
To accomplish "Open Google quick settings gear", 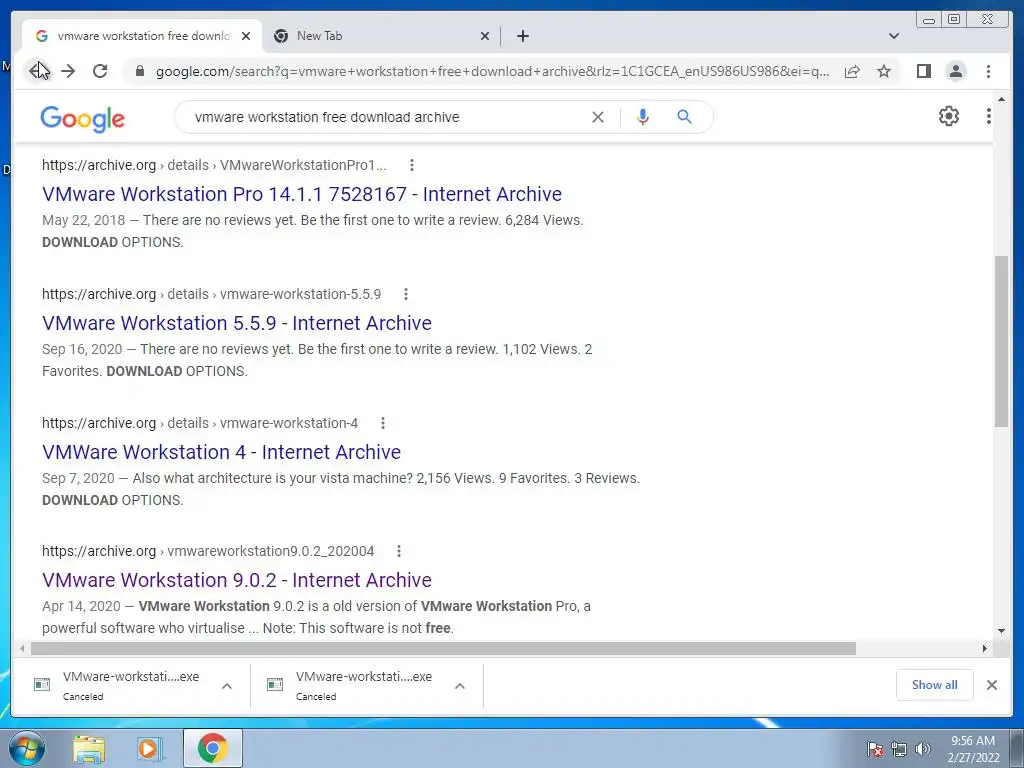I will tap(948, 116).
